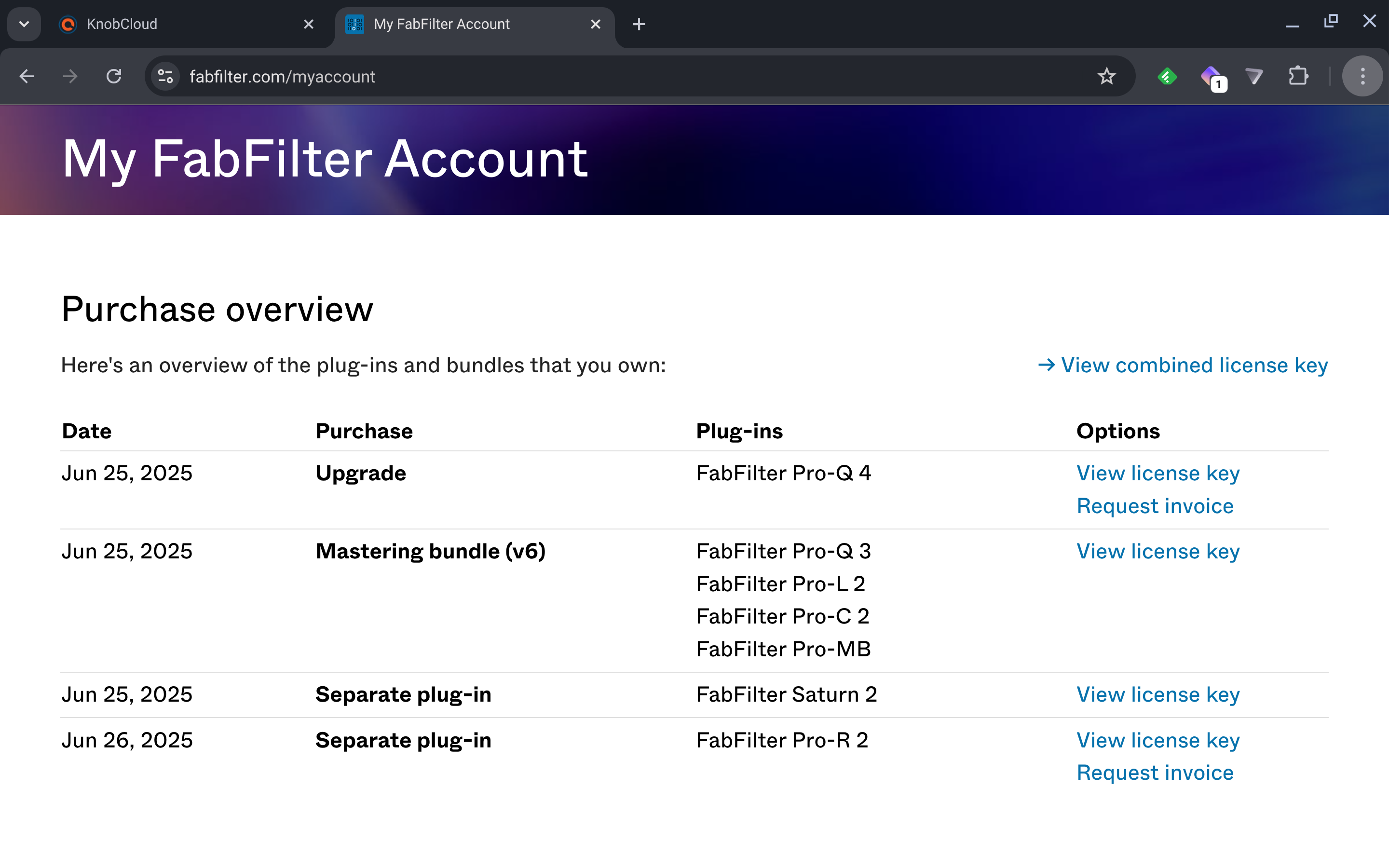Switch to the KnobCloud tab

point(172,24)
